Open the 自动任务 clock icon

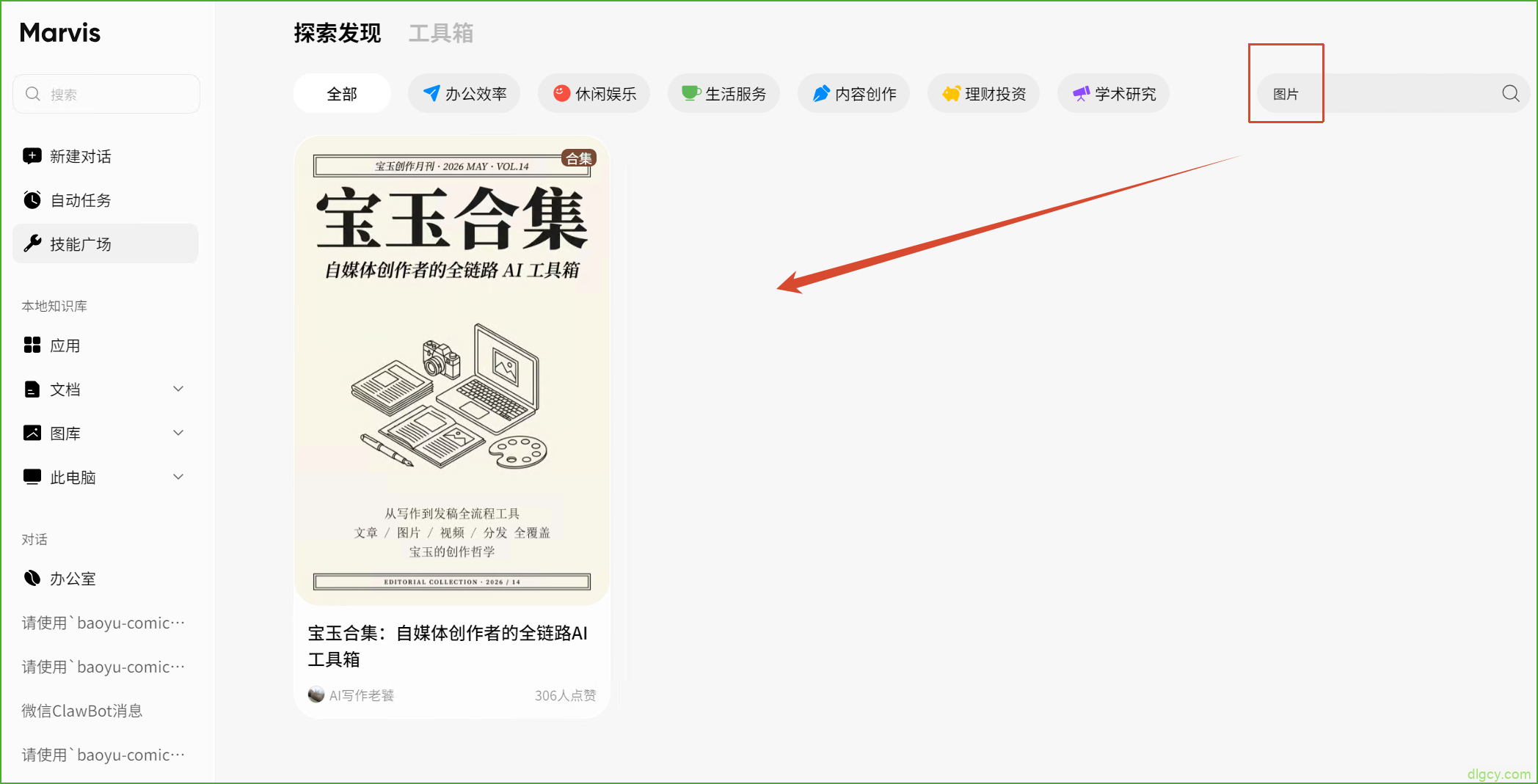[x=32, y=200]
